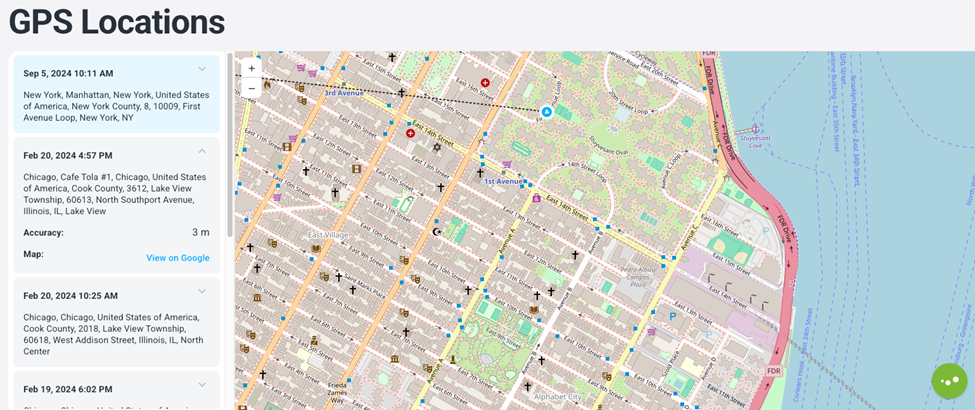The width and height of the screenshot is (975, 410).
Task: Click the blue current-location marker on map
Action: coord(547,113)
